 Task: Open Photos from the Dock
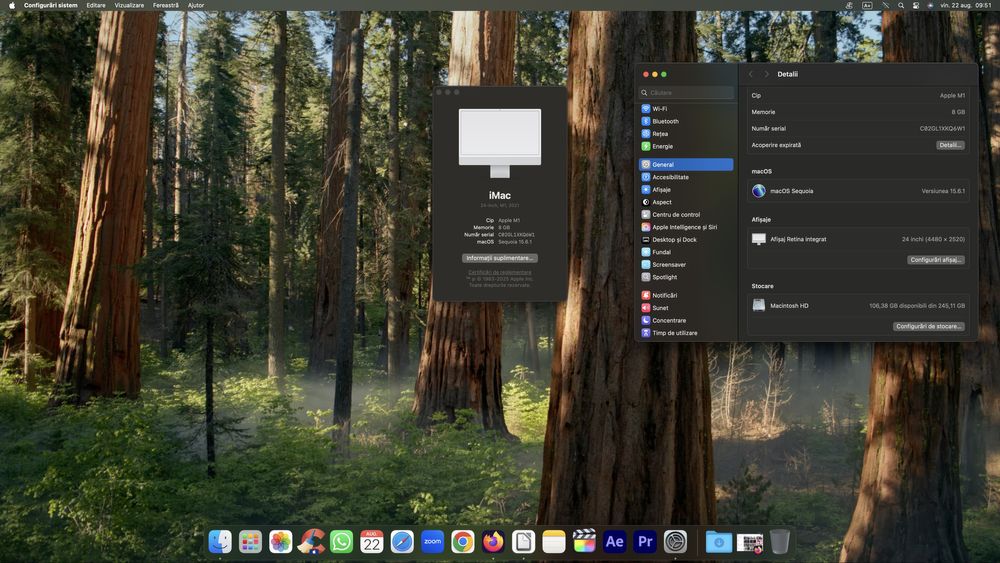pyautogui.click(x=281, y=542)
